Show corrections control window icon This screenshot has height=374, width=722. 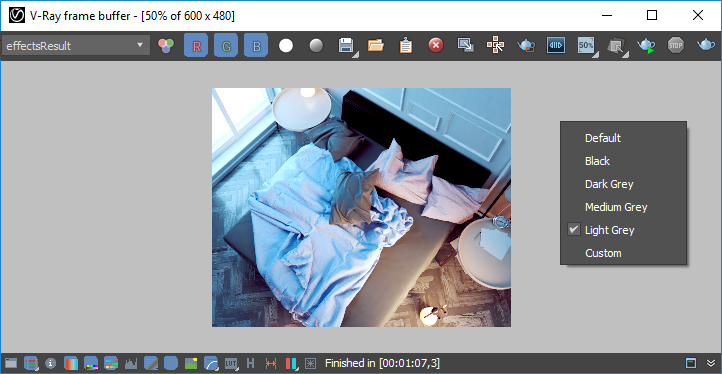(x=11, y=363)
